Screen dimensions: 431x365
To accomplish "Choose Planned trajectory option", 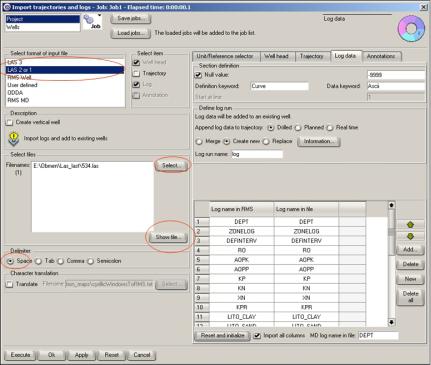I will 298,128.
